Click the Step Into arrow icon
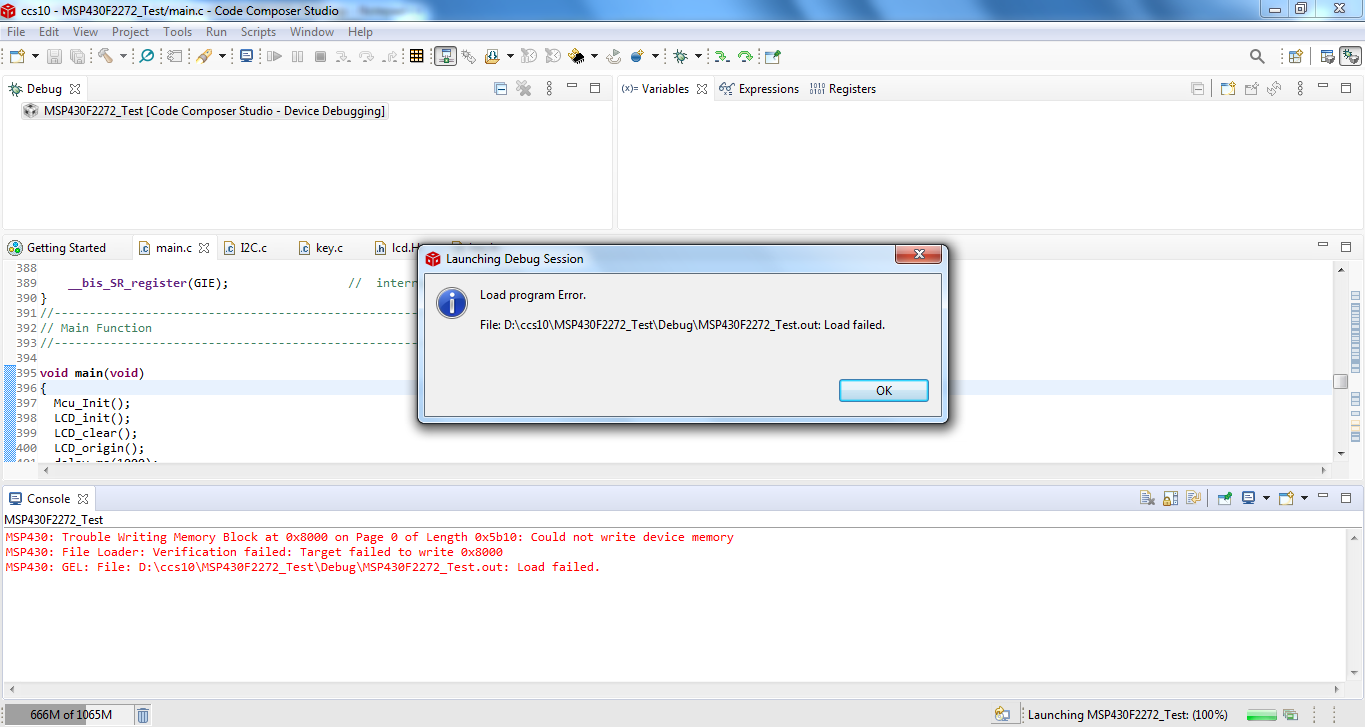 [x=344, y=57]
